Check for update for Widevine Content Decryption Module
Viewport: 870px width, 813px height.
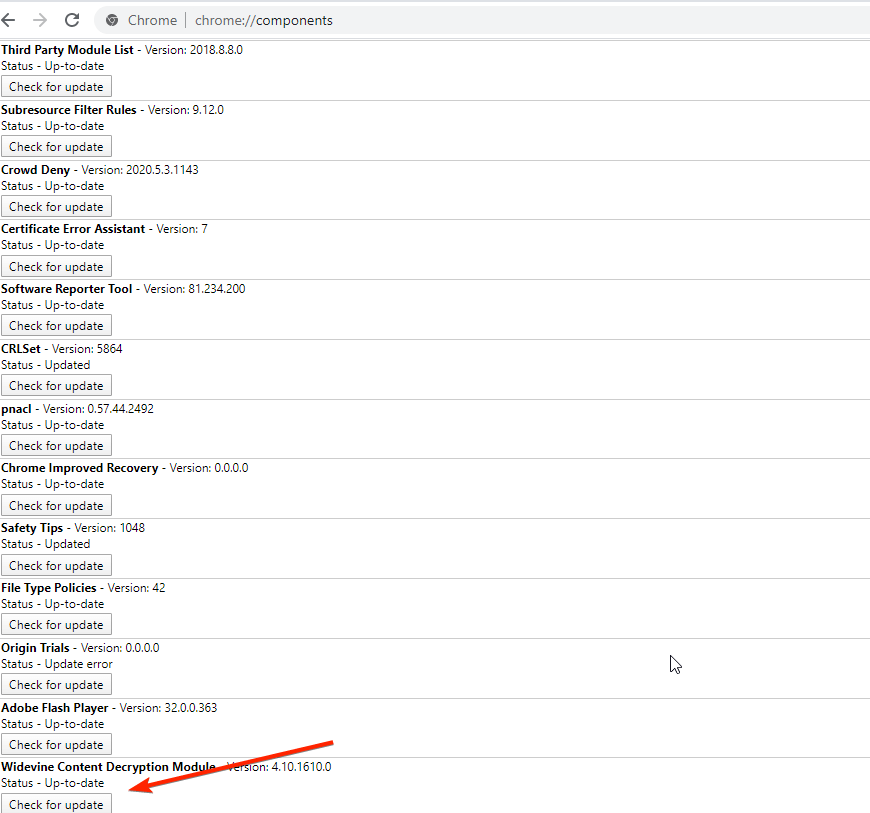pos(56,804)
